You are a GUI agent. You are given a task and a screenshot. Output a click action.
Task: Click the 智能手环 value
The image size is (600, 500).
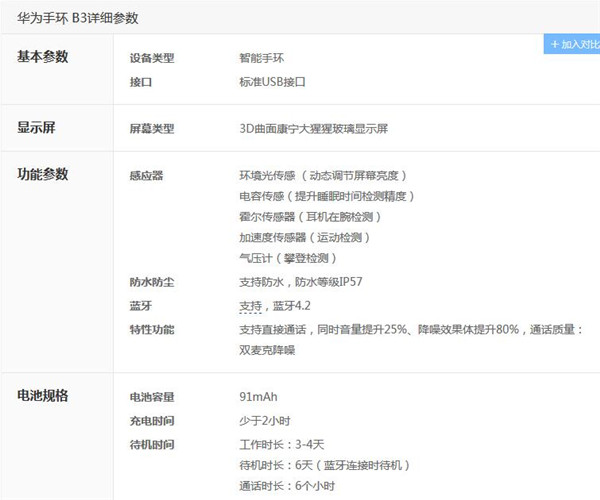pos(262,58)
